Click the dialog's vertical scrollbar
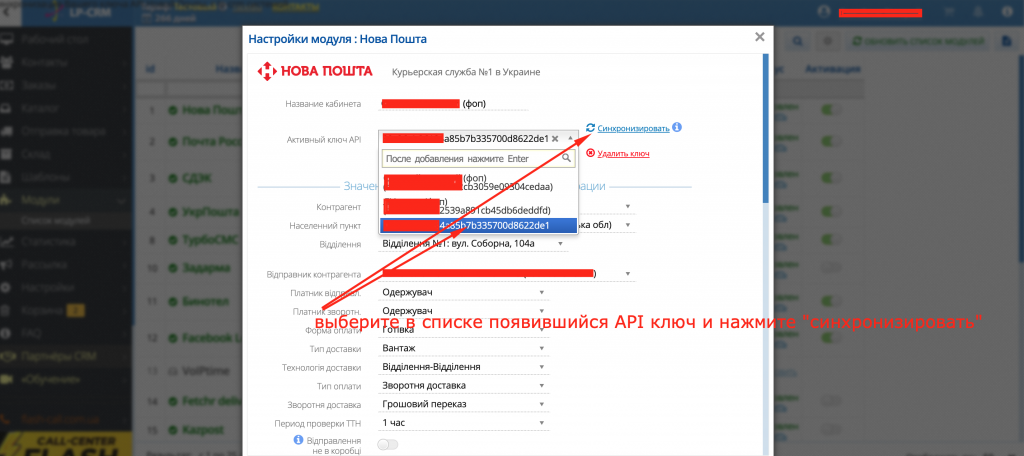Viewport: 1024px width, 456px height. pyautogui.click(x=766, y=127)
